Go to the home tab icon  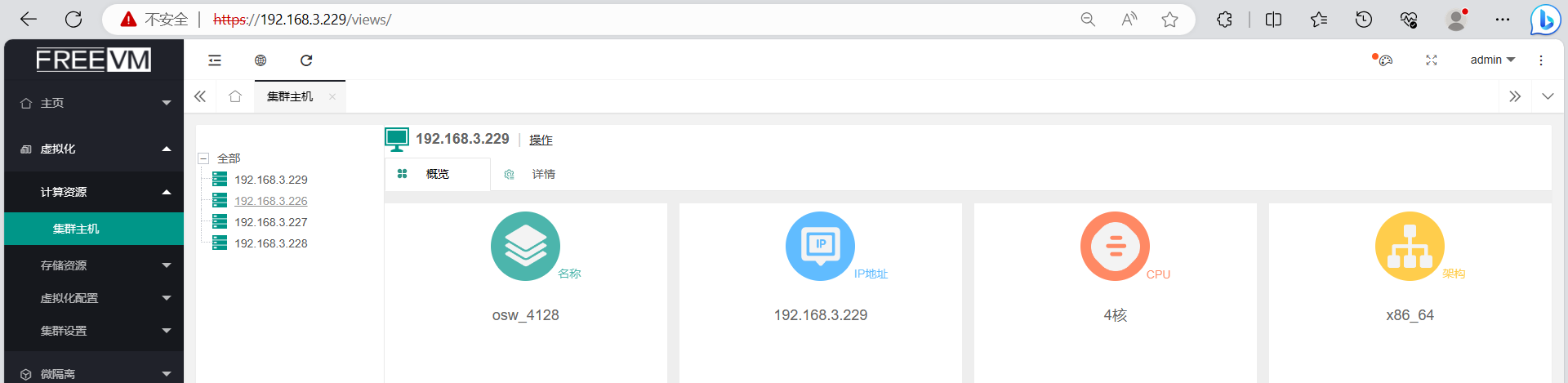pos(235,96)
